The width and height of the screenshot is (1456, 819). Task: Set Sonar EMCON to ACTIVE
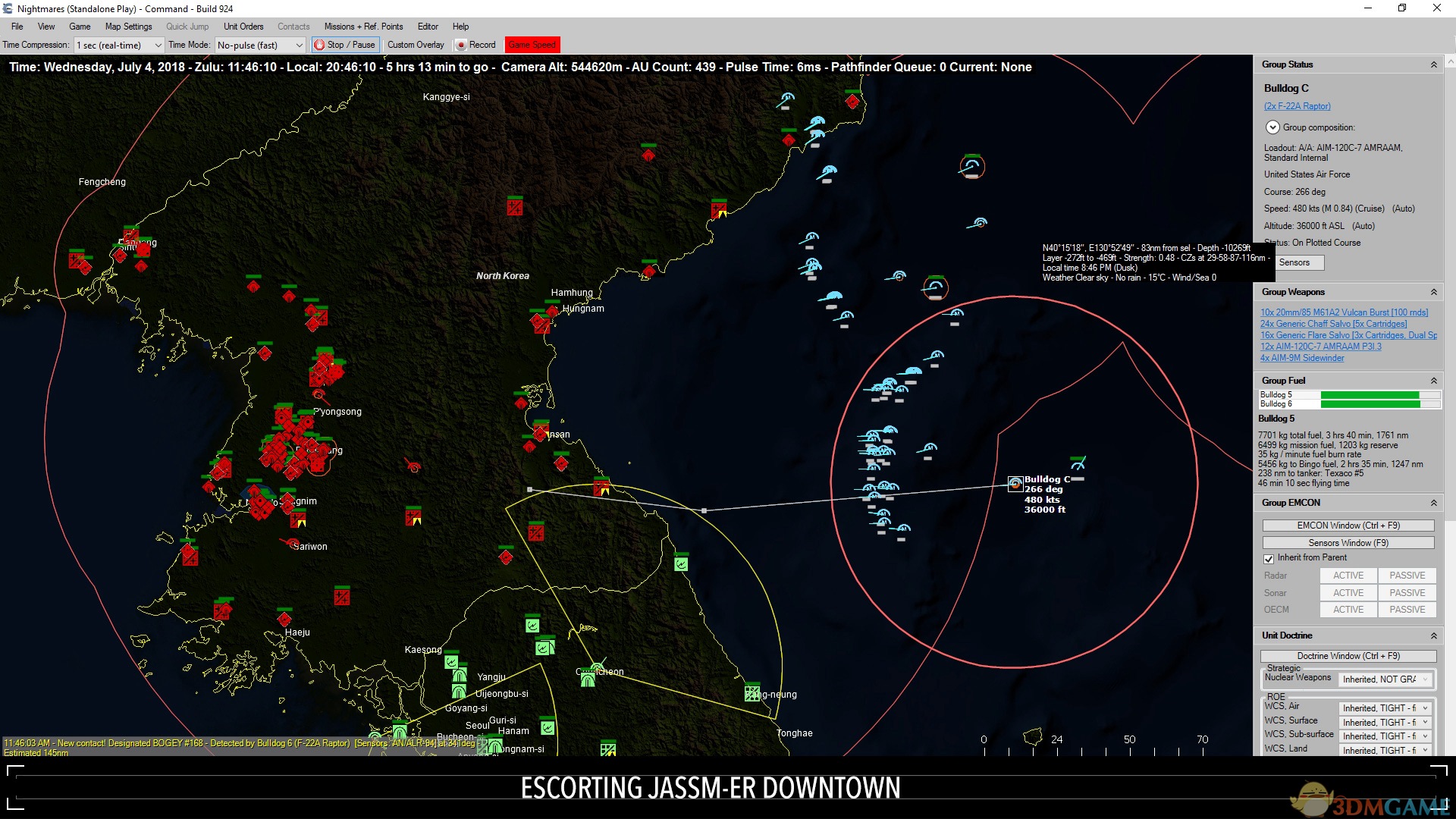pyautogui.click(x=1348, y=593)
